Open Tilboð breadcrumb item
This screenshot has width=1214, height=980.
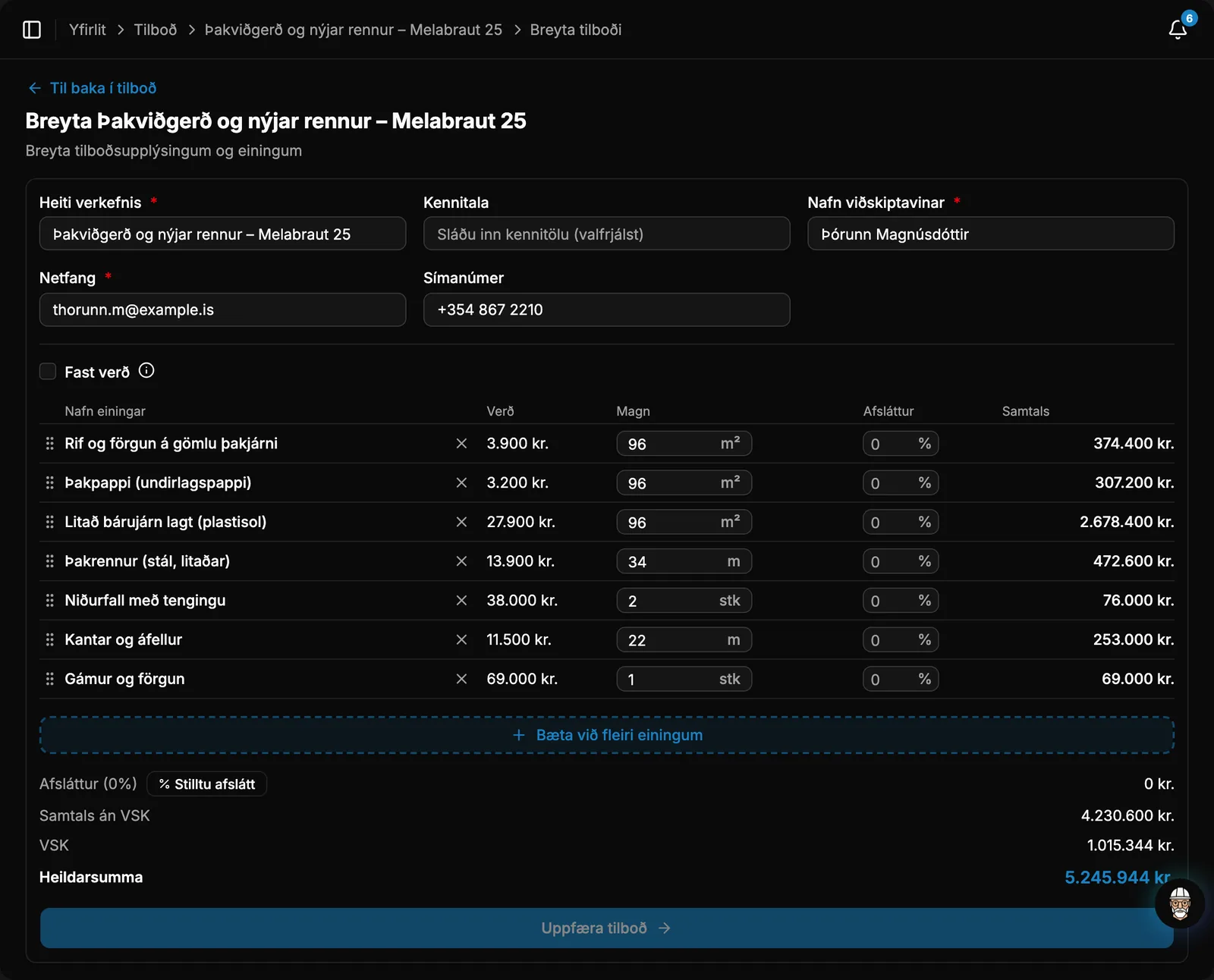(x=156, y=30)
